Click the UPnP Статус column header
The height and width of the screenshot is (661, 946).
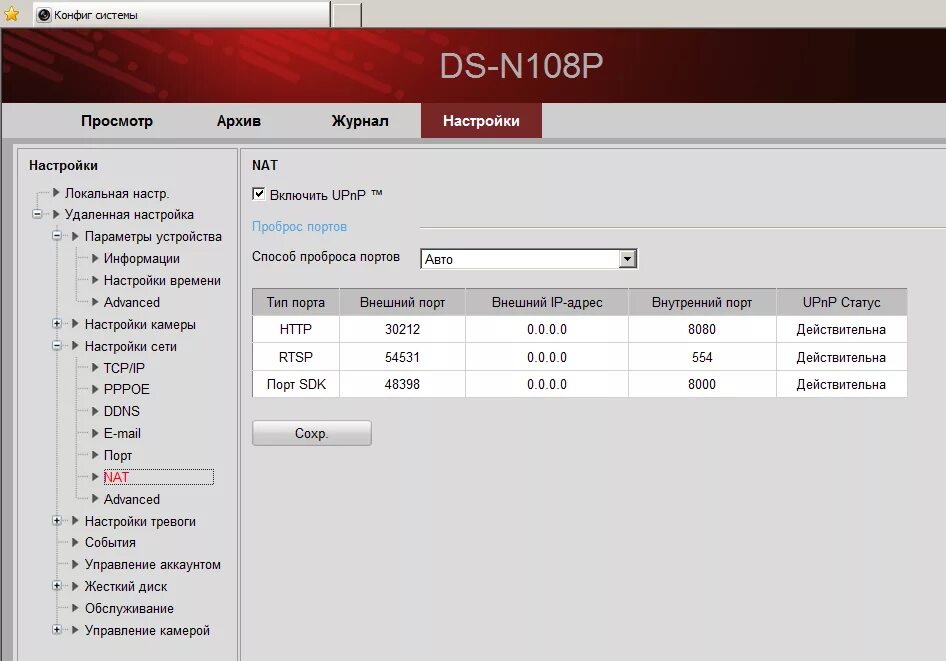coord(842,302)
